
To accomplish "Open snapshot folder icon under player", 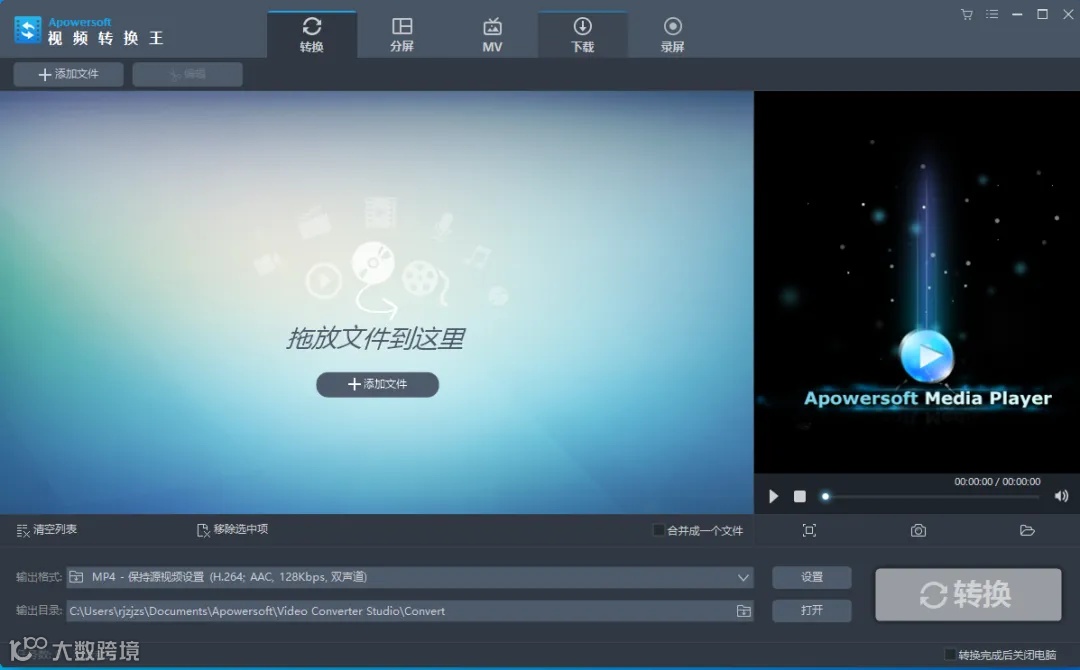I will click(1027, 530).
